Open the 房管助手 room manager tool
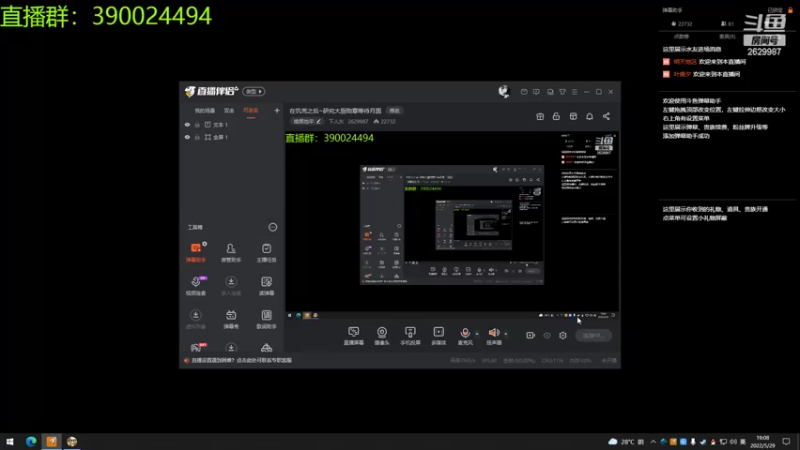 [231, 253]
